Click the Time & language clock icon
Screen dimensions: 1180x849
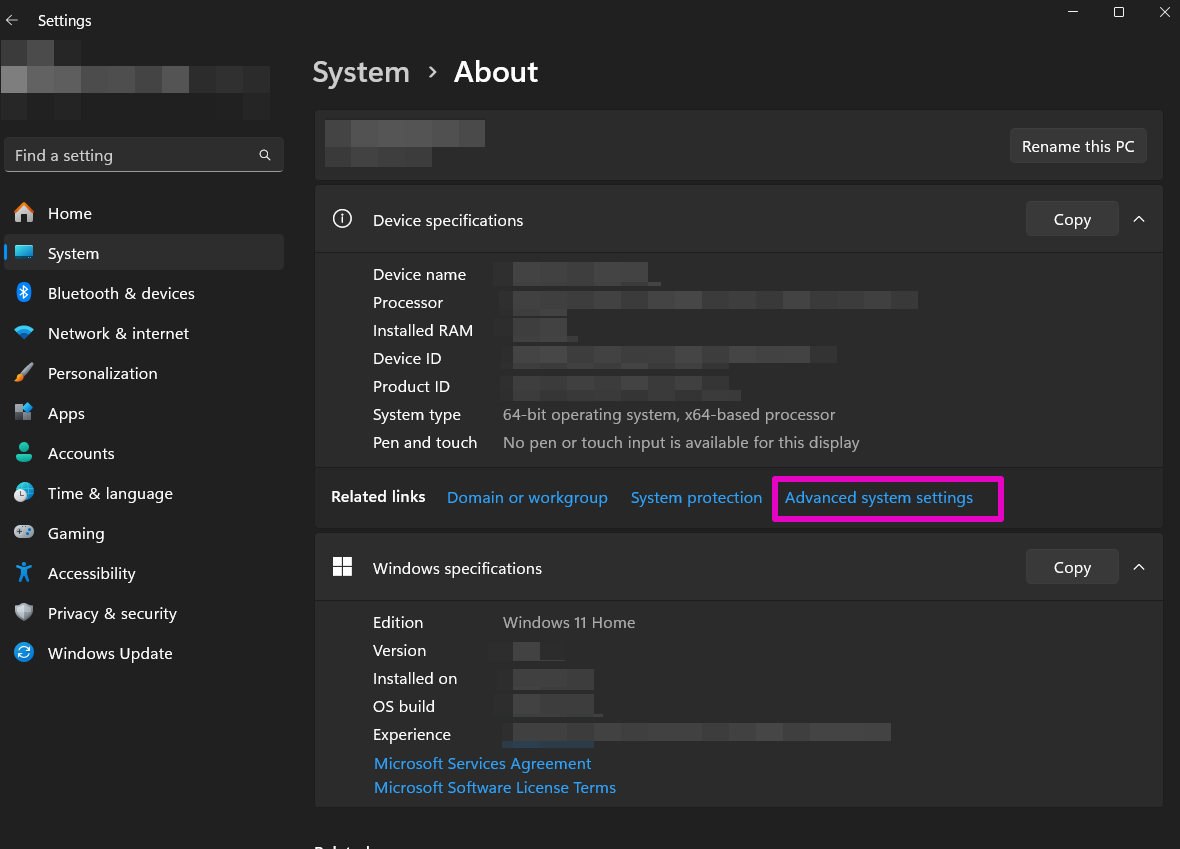pos(24,493)
